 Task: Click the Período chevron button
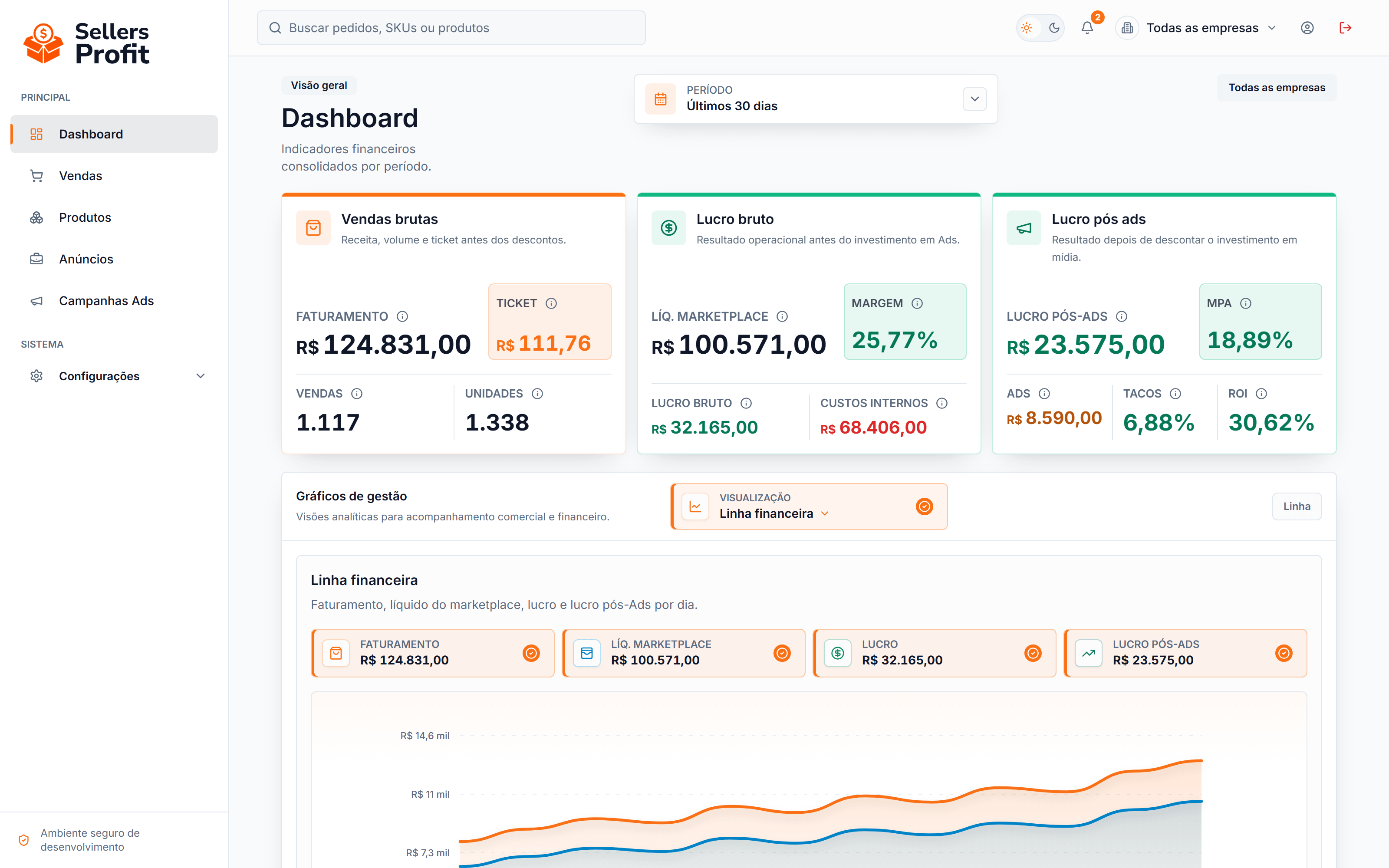point(974,99)
